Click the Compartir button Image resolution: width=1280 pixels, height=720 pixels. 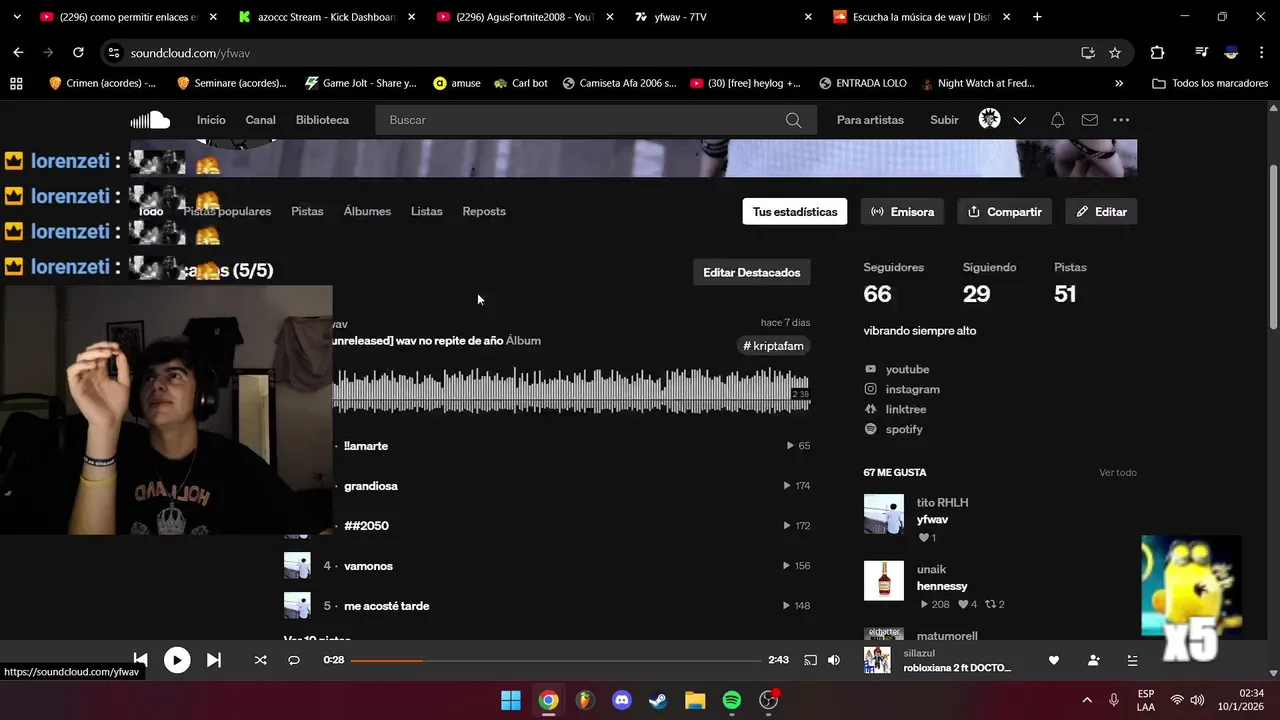pos(1005,212)
